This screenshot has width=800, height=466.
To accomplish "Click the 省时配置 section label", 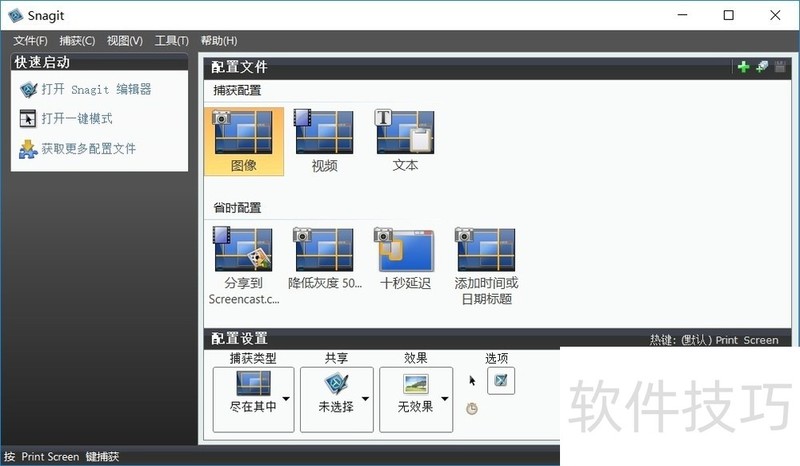I will pyautogui.click(x=237, y=208).
